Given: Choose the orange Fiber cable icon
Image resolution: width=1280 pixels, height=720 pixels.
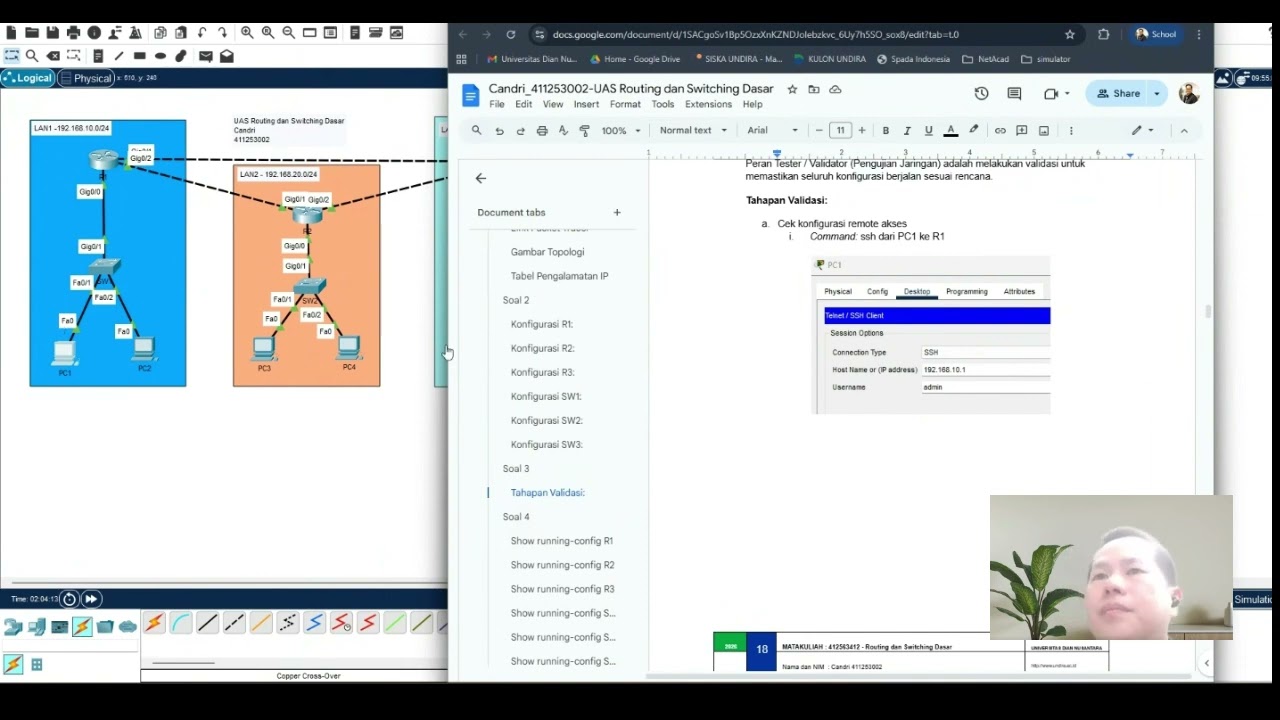Looking at the screenshot, I should point(261,624).
